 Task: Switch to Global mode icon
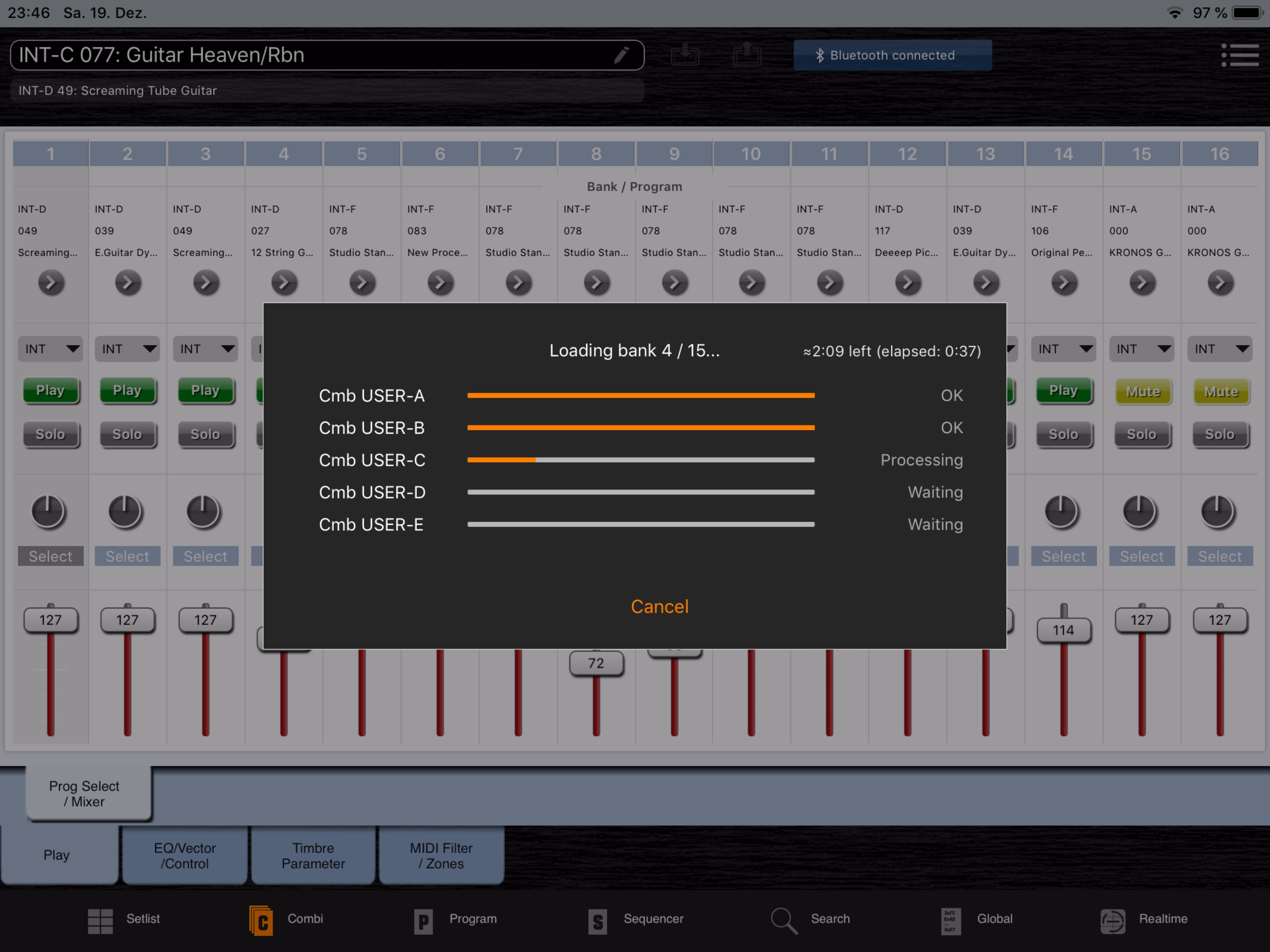click(951, 920)
